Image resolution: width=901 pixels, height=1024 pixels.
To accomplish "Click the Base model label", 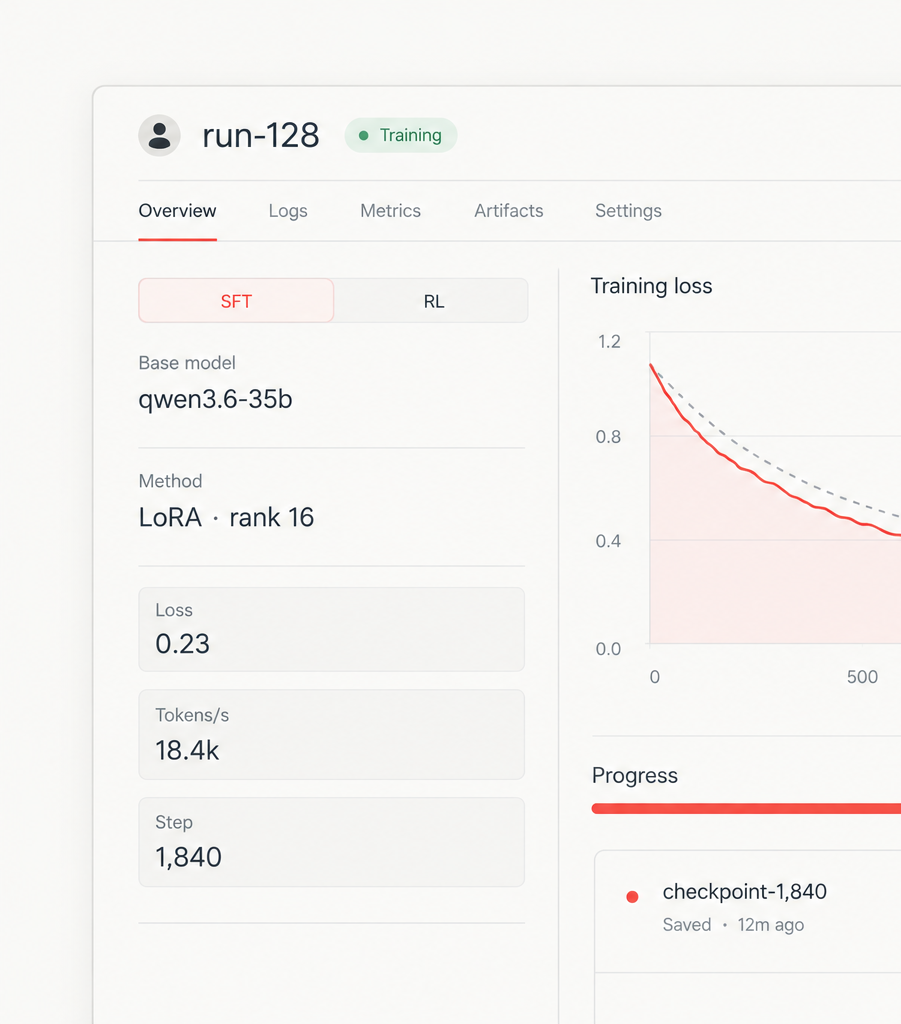I will pyautogui.click(x=187, y=363).
